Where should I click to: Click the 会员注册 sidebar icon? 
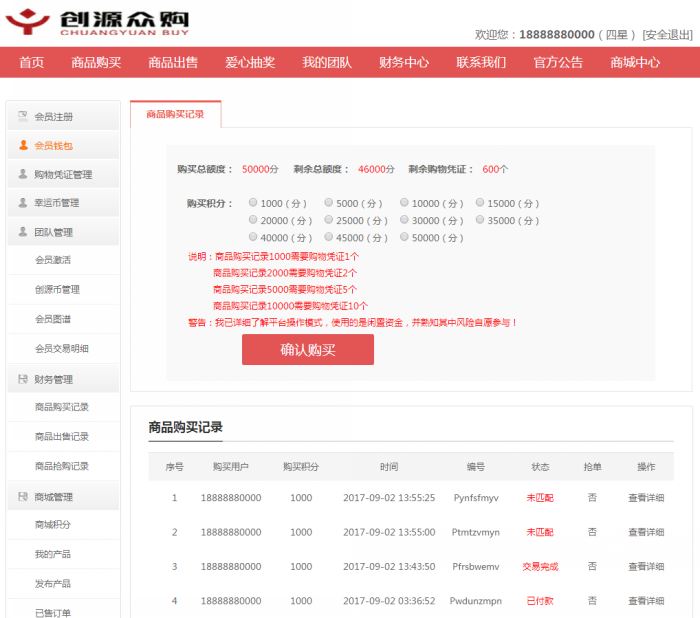23,116
